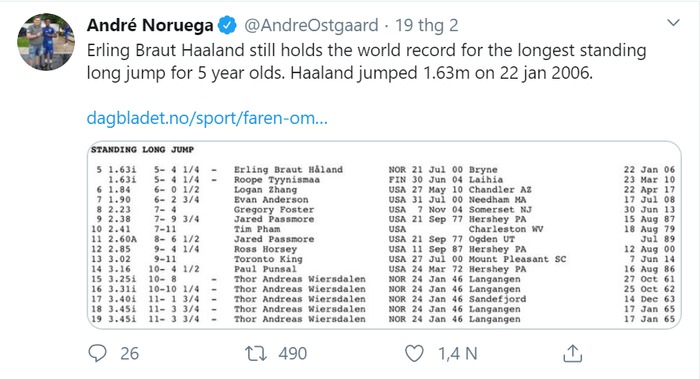Click the Erling Braut Håland row in image
This screenshot has height=379, width=700.
pyautogui.click(x=384, y=170)
